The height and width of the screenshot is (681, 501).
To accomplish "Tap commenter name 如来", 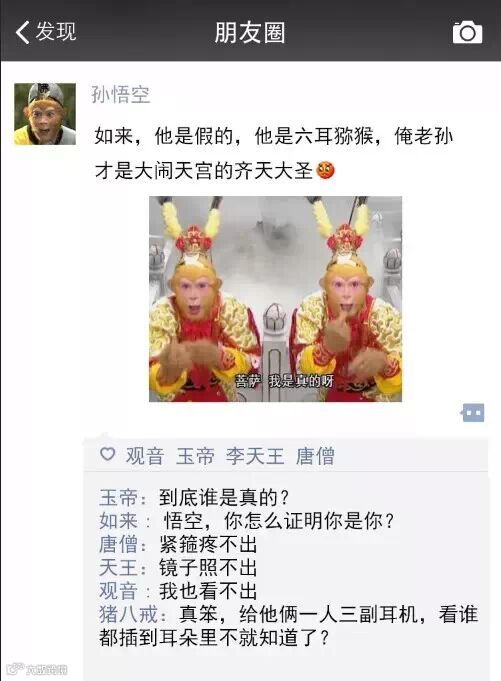I will point(118,520).
